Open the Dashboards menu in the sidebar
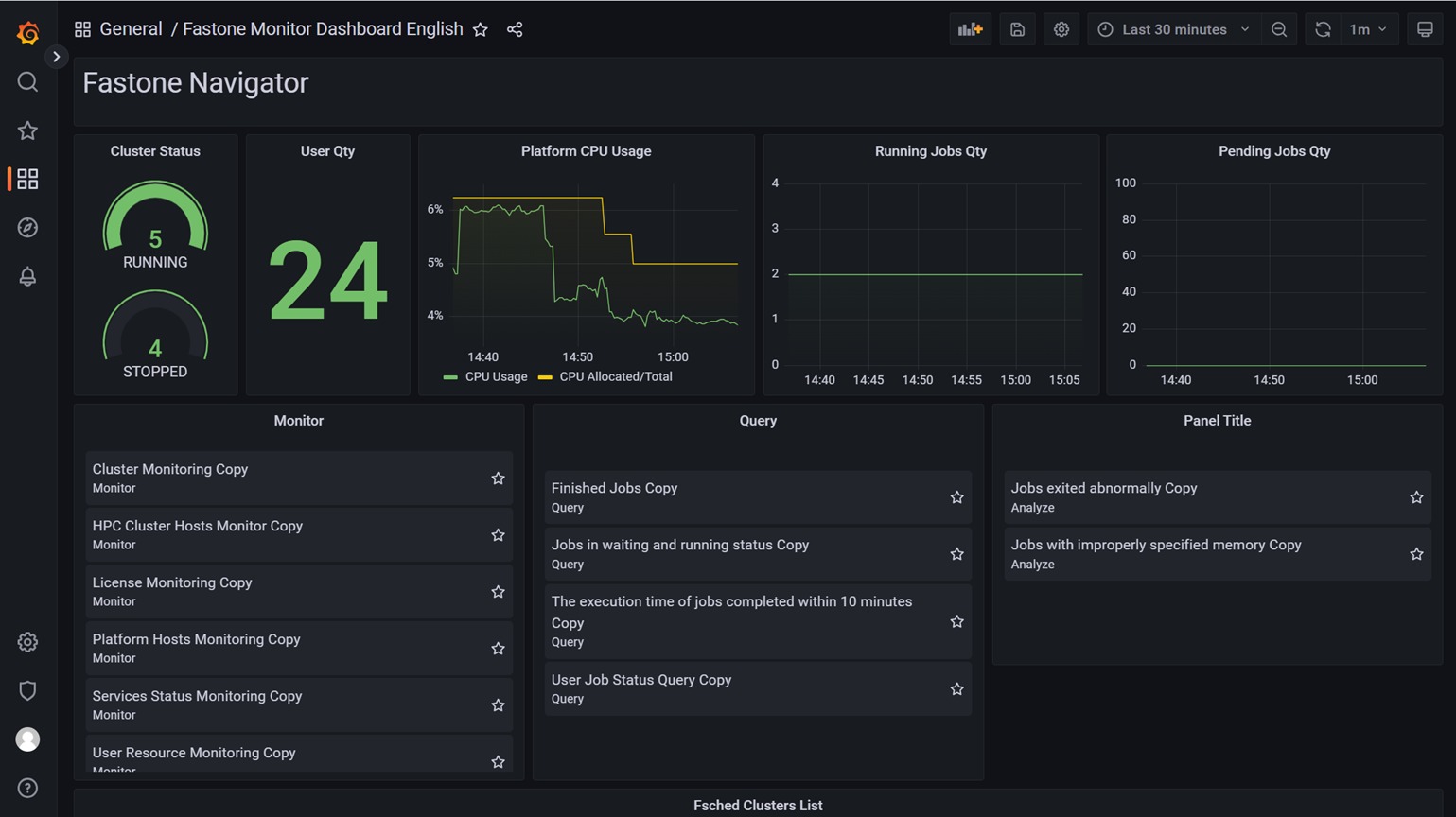The image size is (1456, 817). click(x=27, y=179)
